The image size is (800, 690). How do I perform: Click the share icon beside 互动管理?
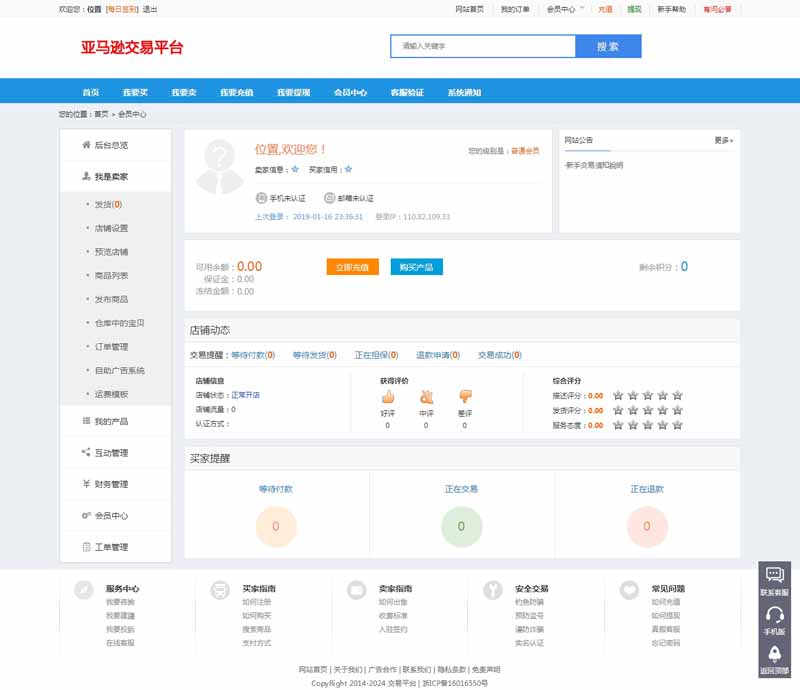(x=86, y=452)
